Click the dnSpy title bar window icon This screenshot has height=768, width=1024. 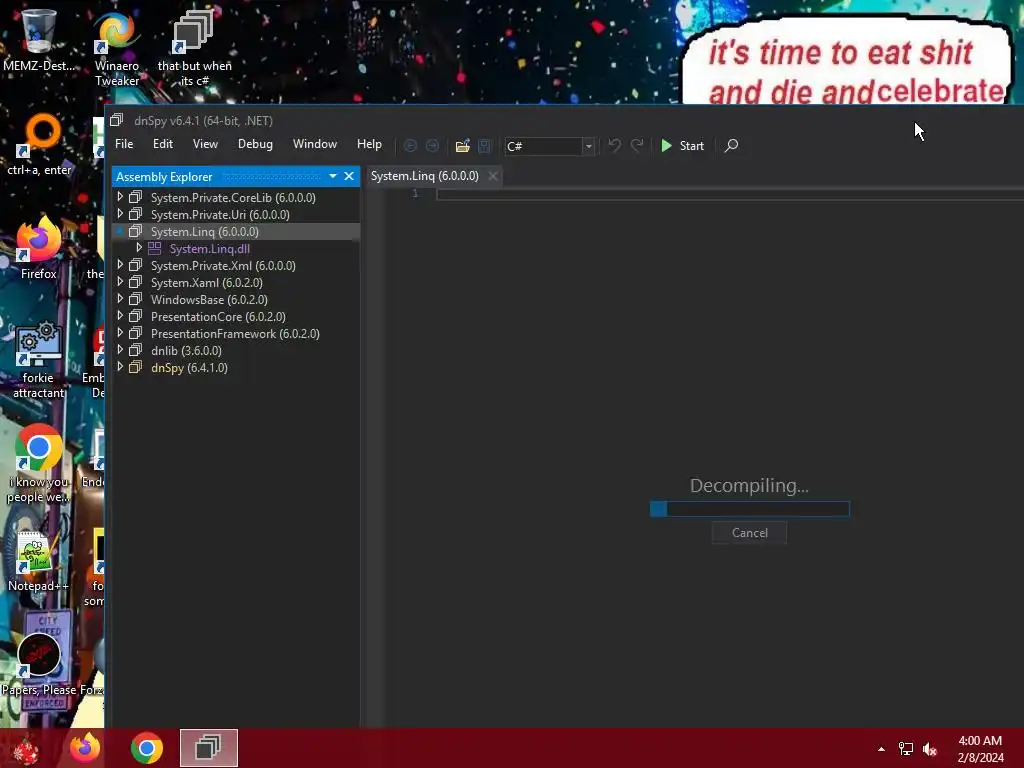pyautogui.click(x=116, y=120)
